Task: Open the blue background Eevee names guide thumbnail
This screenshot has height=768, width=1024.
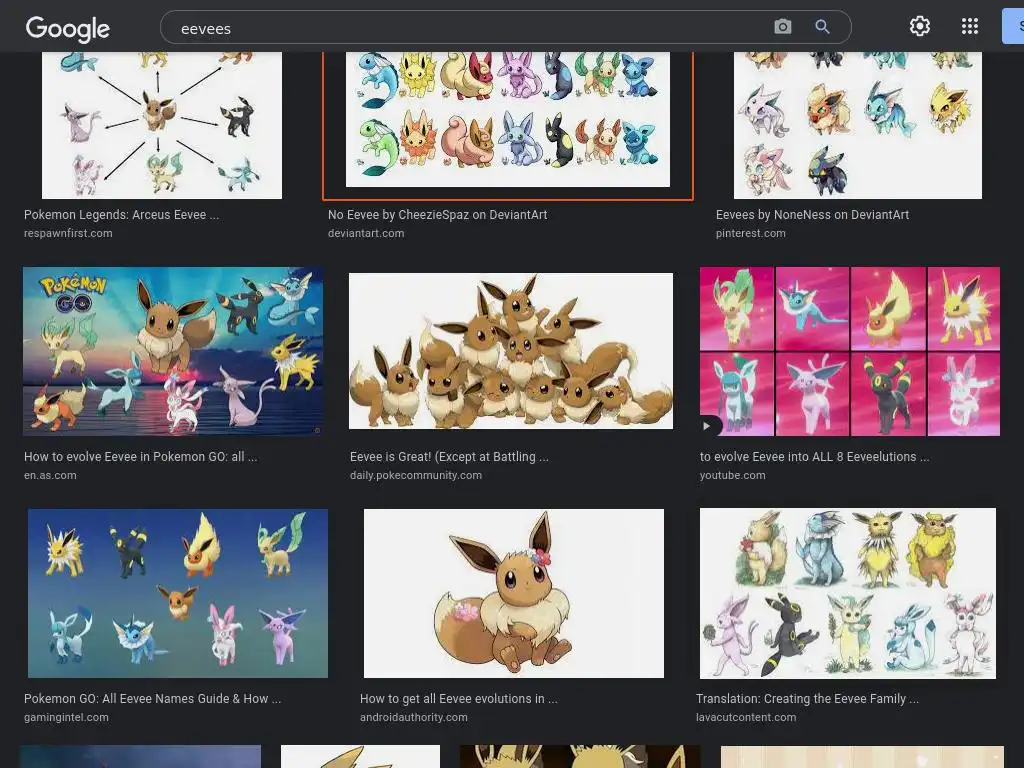Action: [178, 593]
